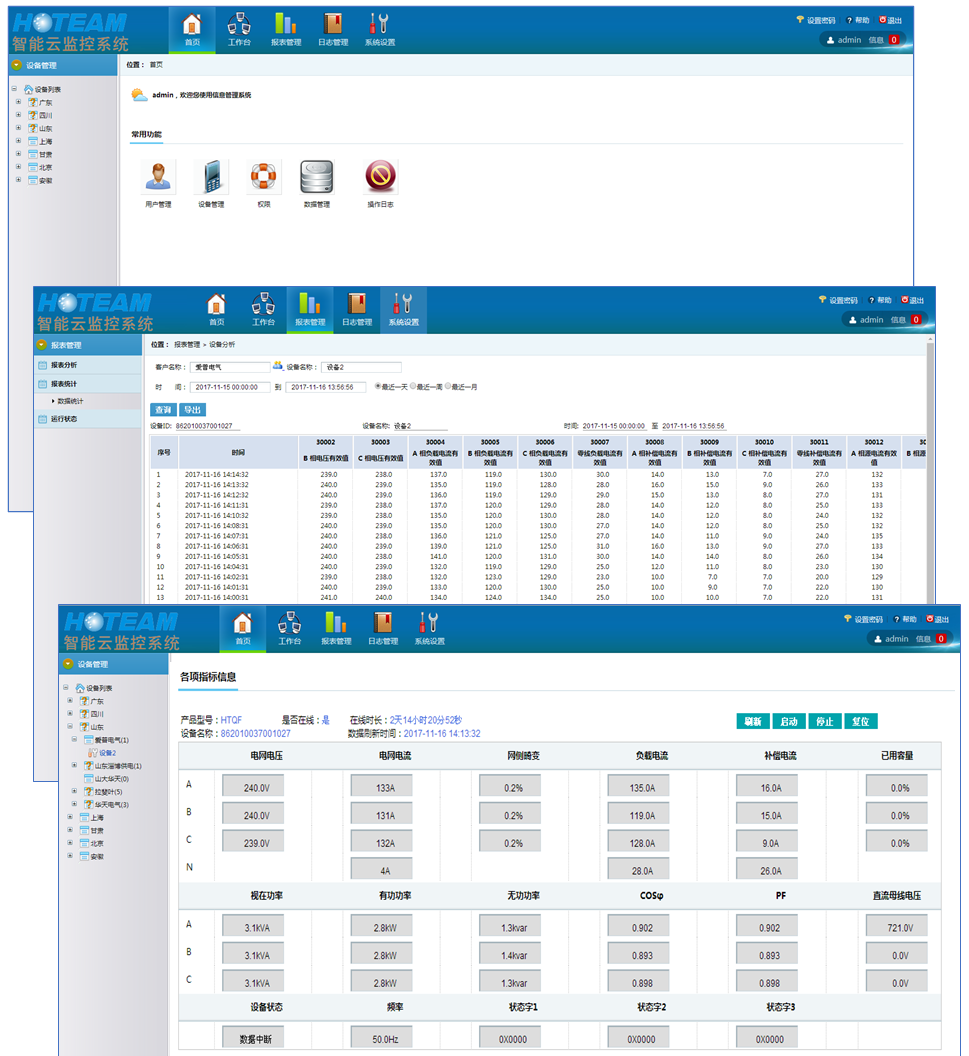Choose the 最近一月 radio option
969x1056 pixels.
(448, 386)
